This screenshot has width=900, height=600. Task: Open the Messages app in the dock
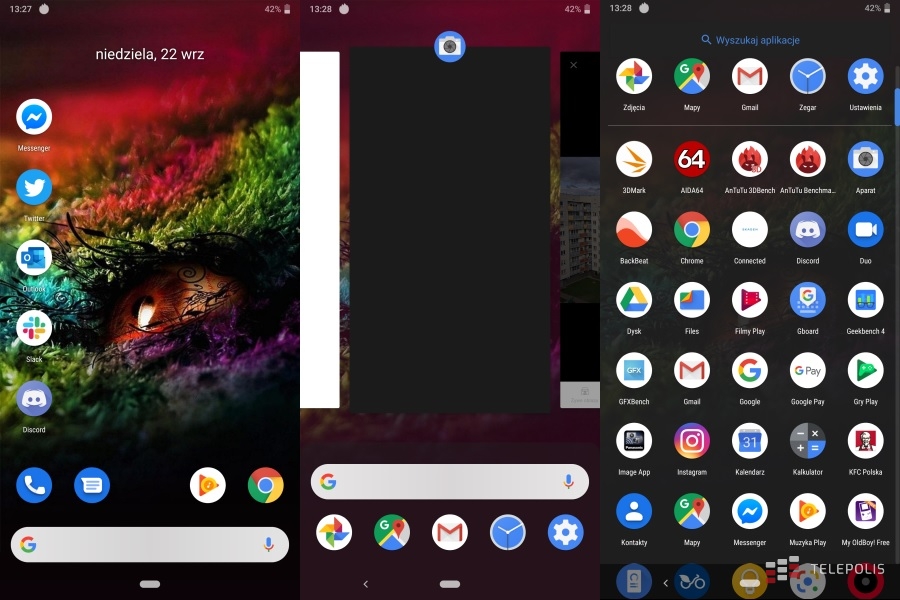[x=92, y=486]
